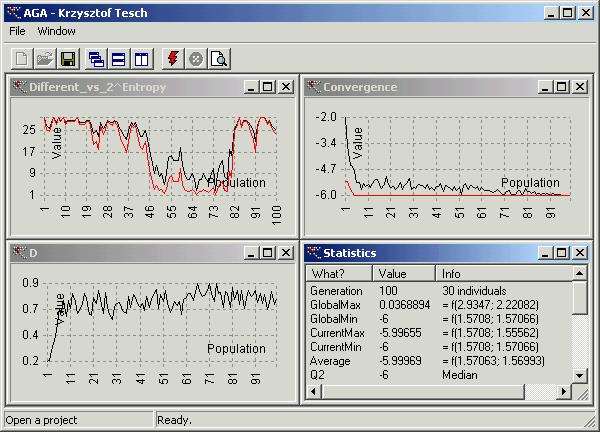
Task: Click the Statistics window title icon
Action: pyautogui.click(x=313, y=252)
